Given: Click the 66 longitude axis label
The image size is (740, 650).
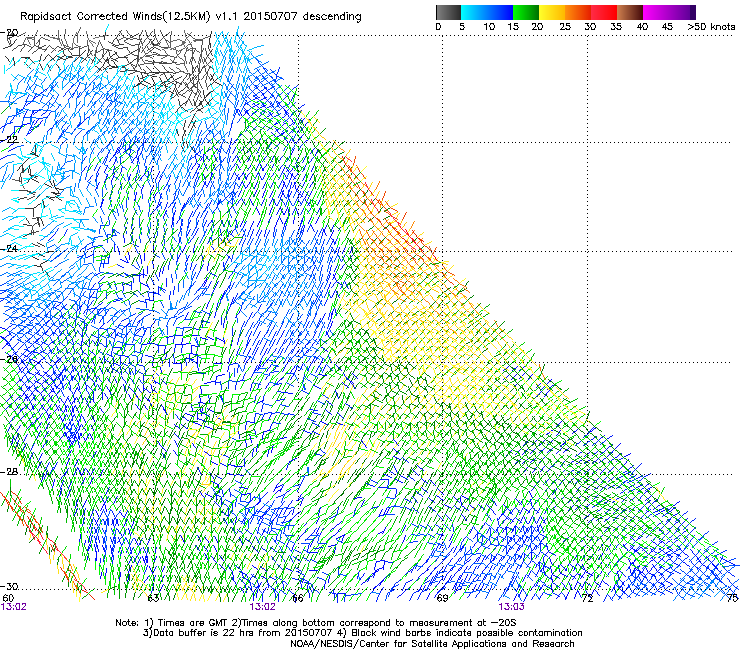Looking at the screenshot, I should pyautogui.click(x=298, y=598).
